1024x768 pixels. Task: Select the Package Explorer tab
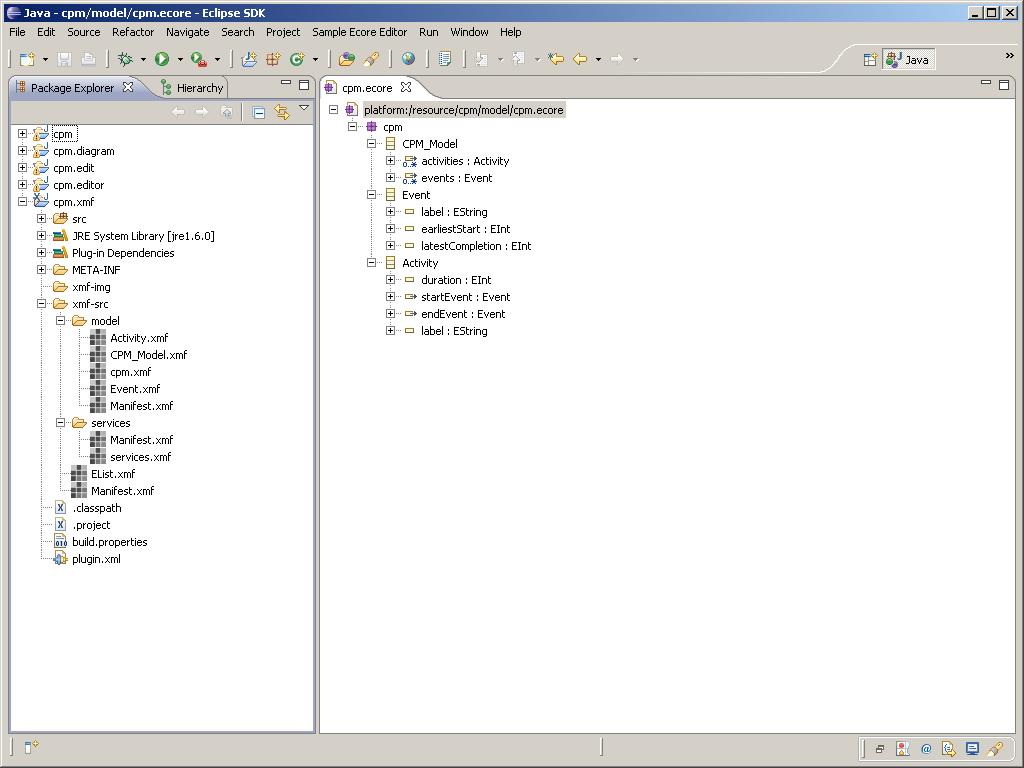point(72,88)
